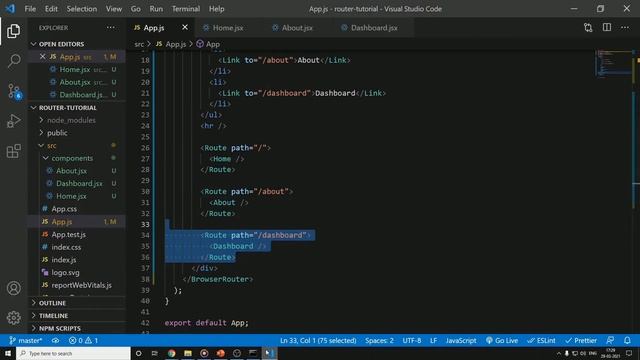Viewport: 640px width, 360px height.
Task: Open the Extensions view
Action: 13,151
